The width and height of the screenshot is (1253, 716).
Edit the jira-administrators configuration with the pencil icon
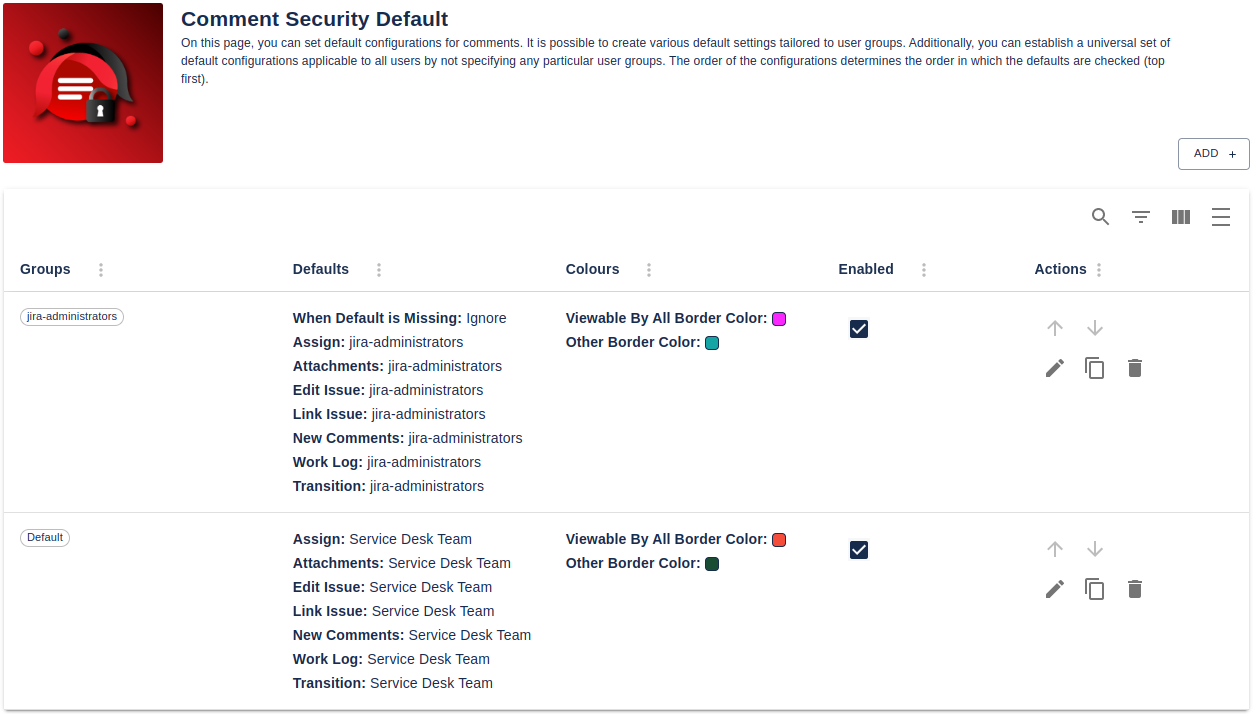coord(1054,368)
